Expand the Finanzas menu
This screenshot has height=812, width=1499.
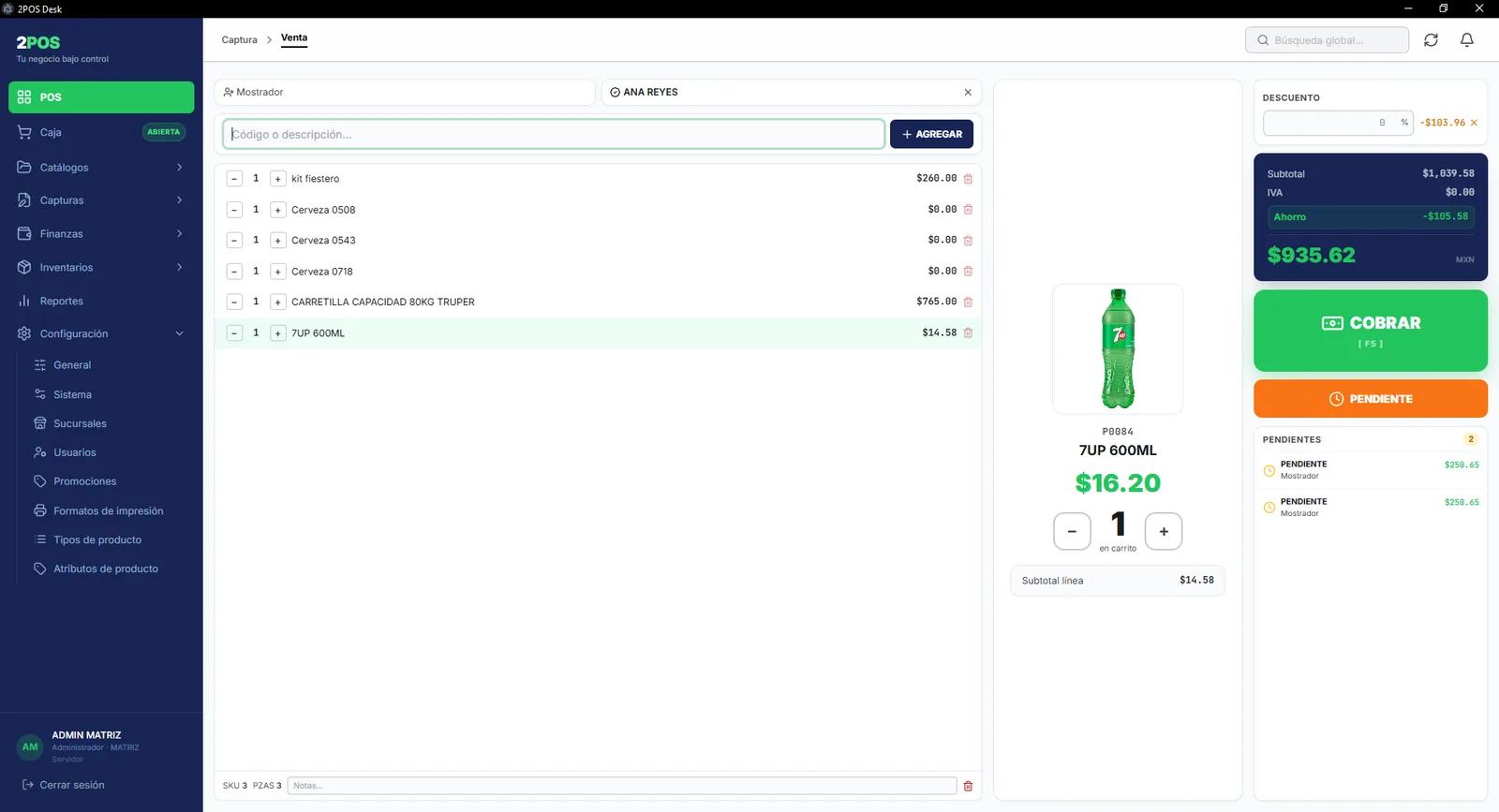pos(101,234)
